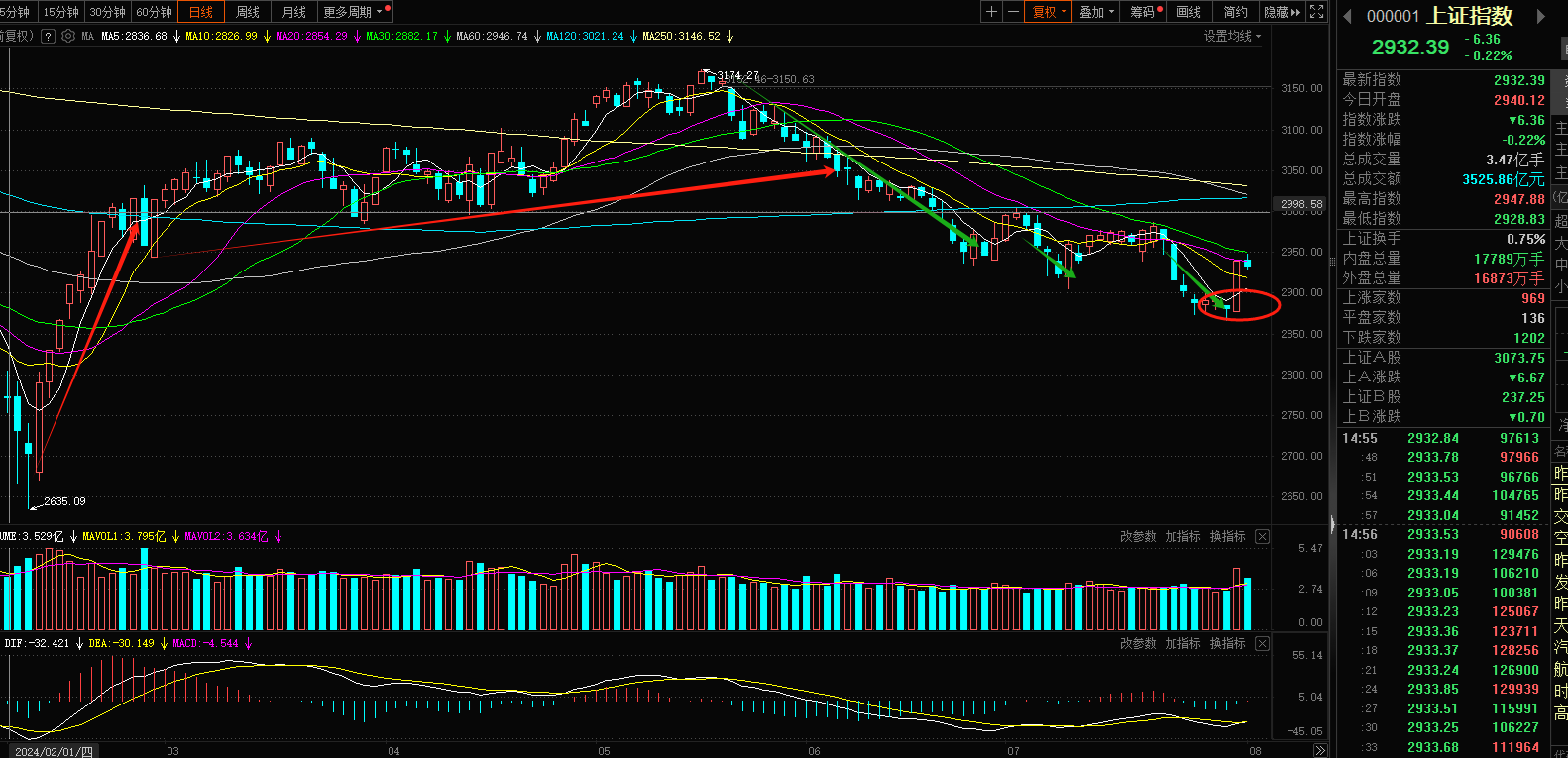Click the arrow beside MA250 value
The height and width of the screenshot is (758, 1568).
pyautogui.click(x=729, y=36)
